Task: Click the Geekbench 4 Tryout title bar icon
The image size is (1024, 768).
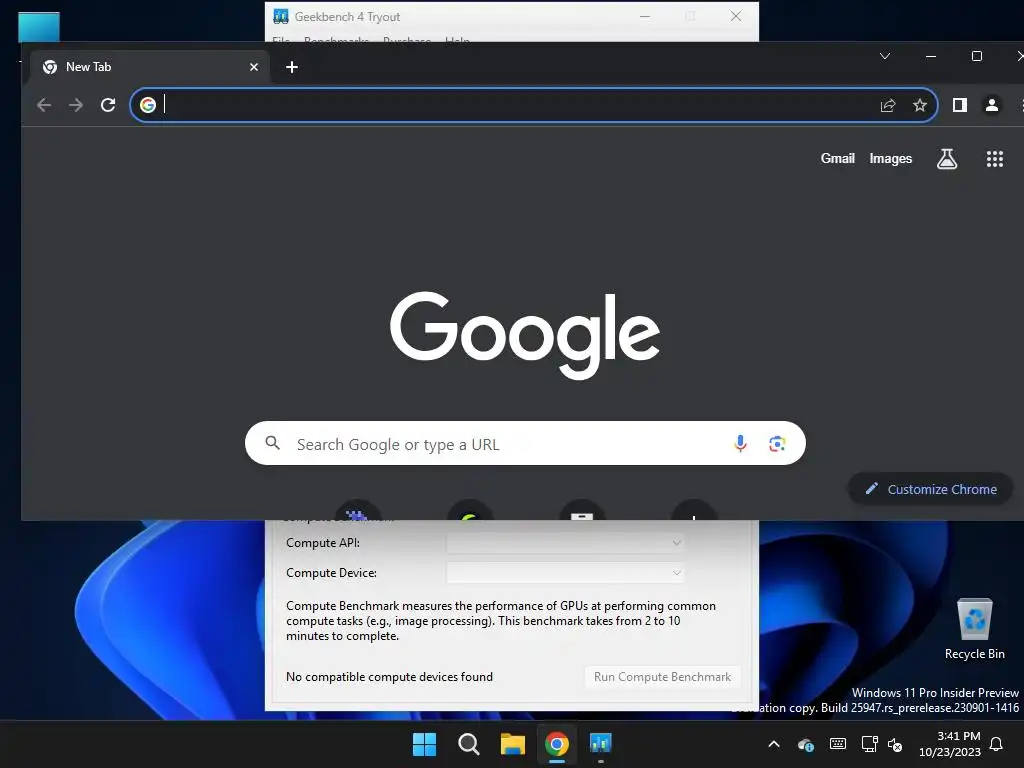Action: coord(281,16)
